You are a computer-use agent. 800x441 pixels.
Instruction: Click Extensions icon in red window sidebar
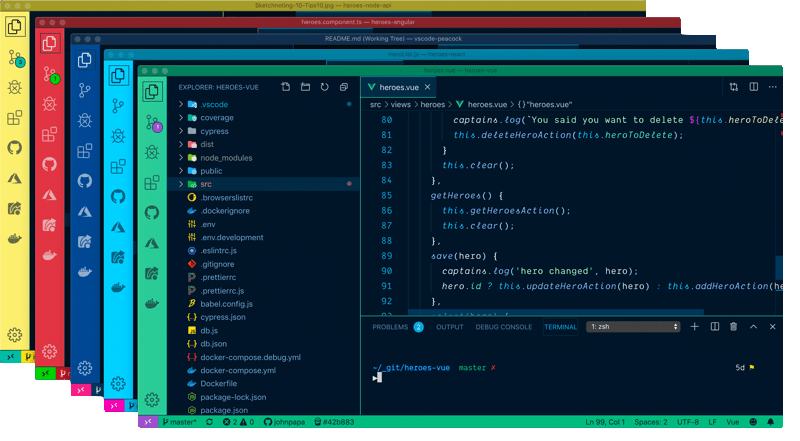click(x=49, y=135)
